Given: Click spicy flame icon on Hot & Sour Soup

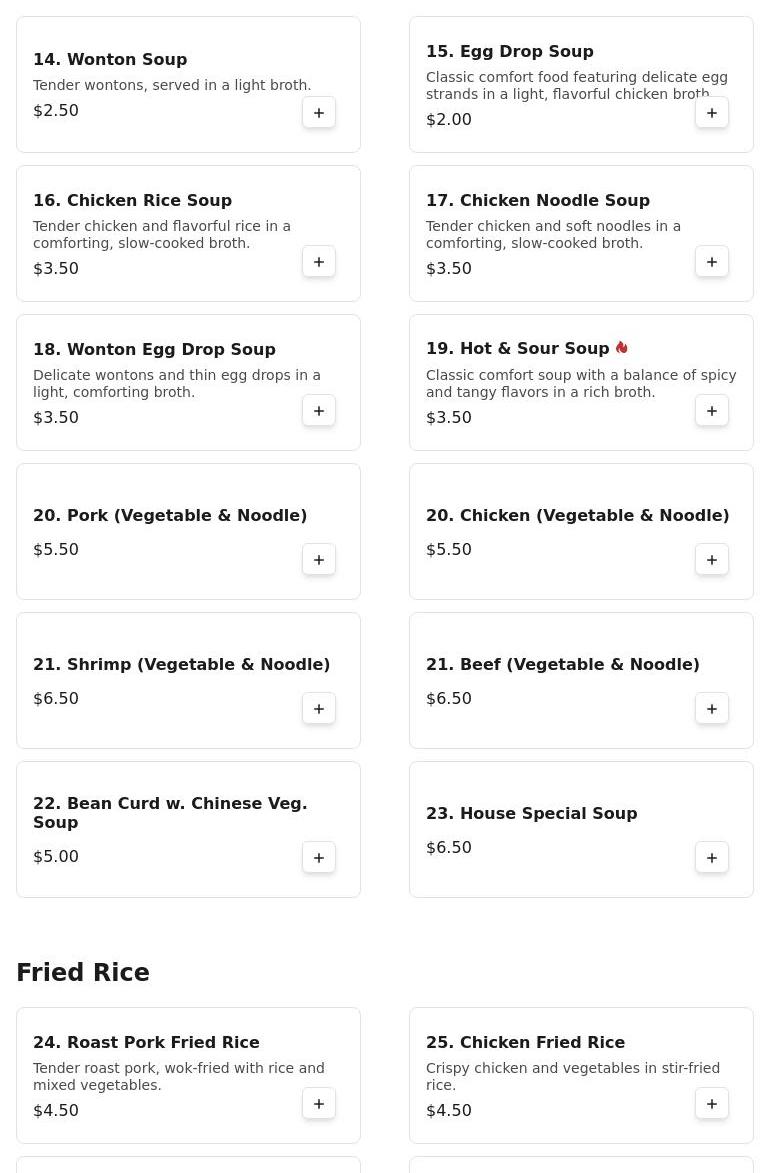Looking at the screenshot, I should [x=622, y=348].
